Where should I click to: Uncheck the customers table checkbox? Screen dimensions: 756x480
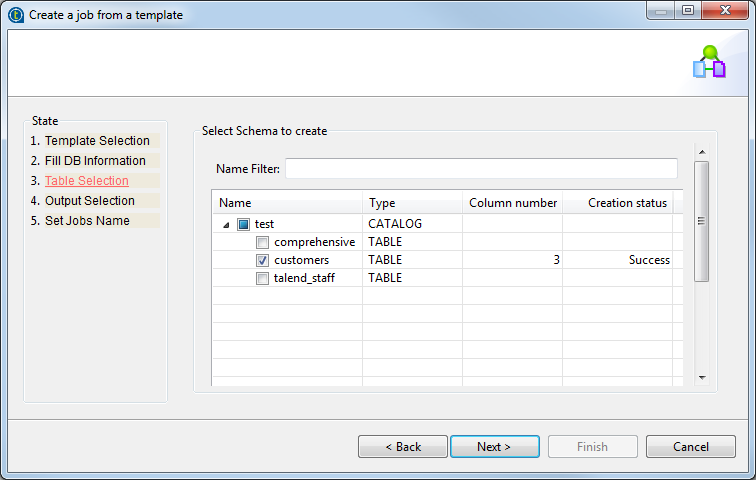click(x=262, y=260)
